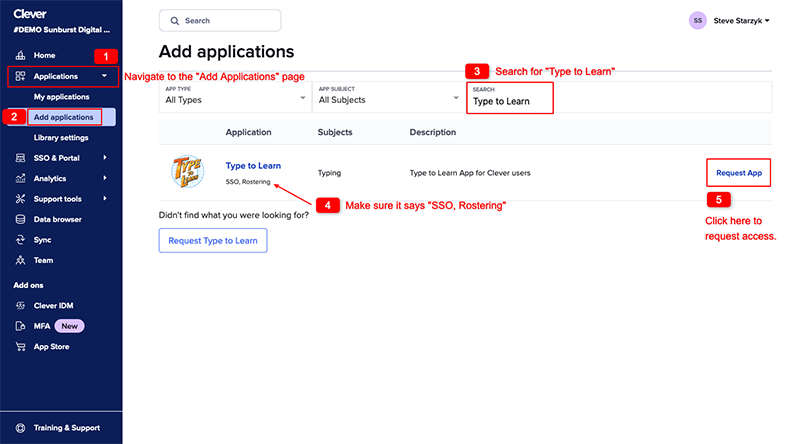800x444 pixels.
Task: Click the Home icon in sidebar
Action: [x=20, y=55]
